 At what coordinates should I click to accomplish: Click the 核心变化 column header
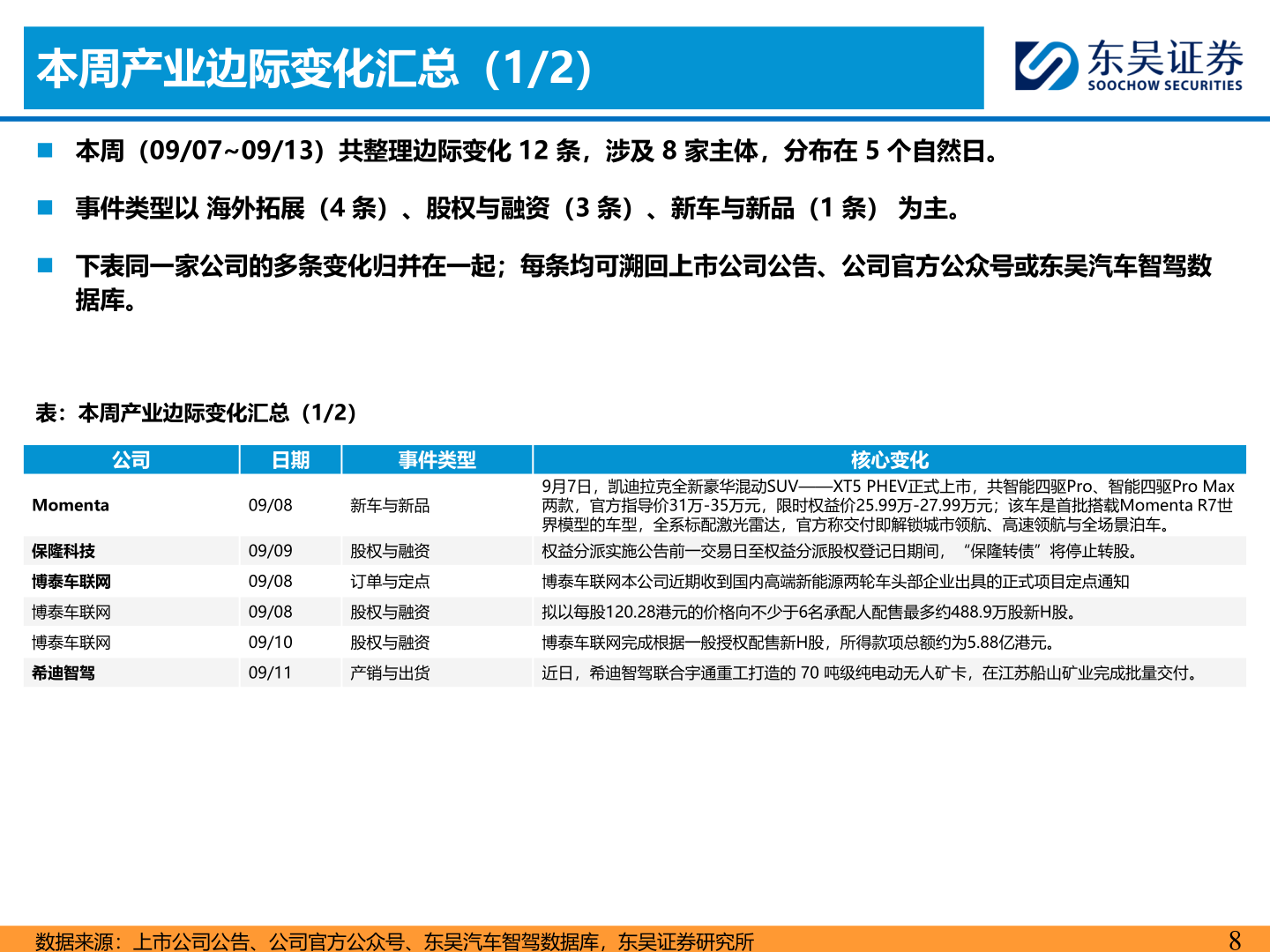pos(890,460)
